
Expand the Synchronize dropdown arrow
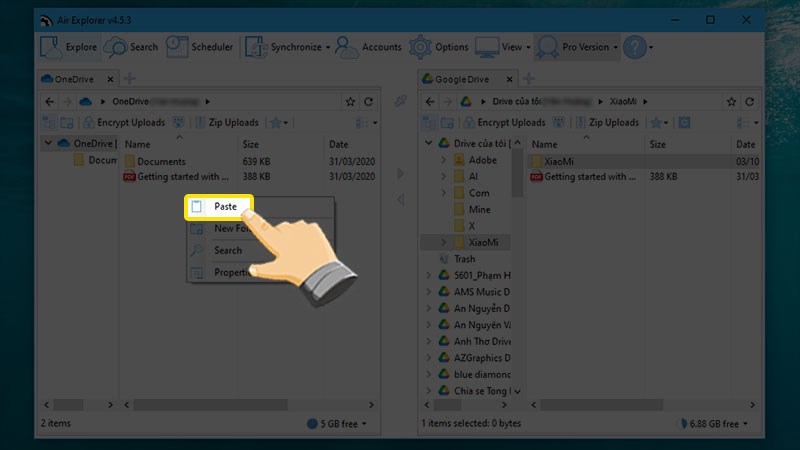tap(328, 47)
